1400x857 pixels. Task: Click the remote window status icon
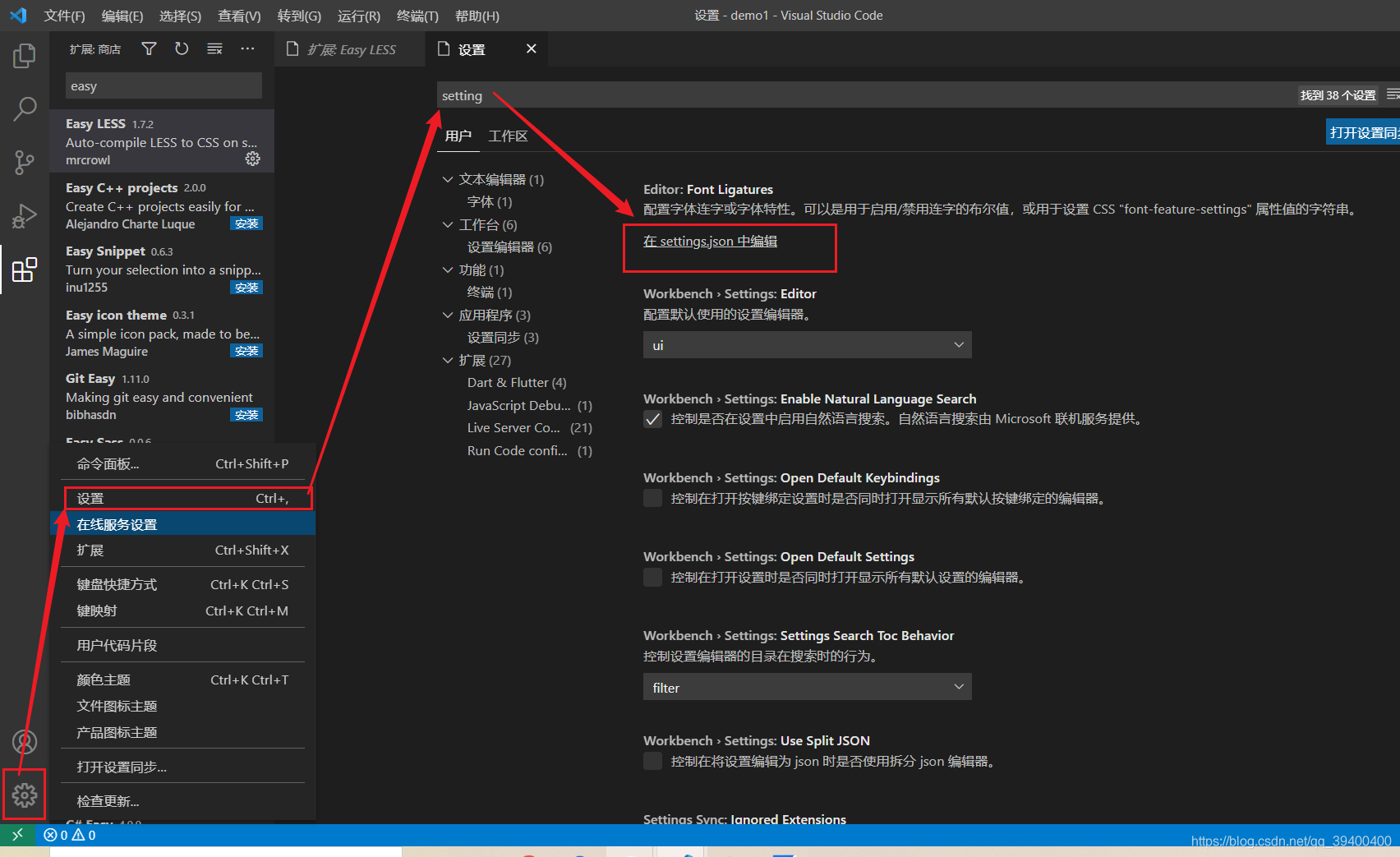tap(17, 835)
